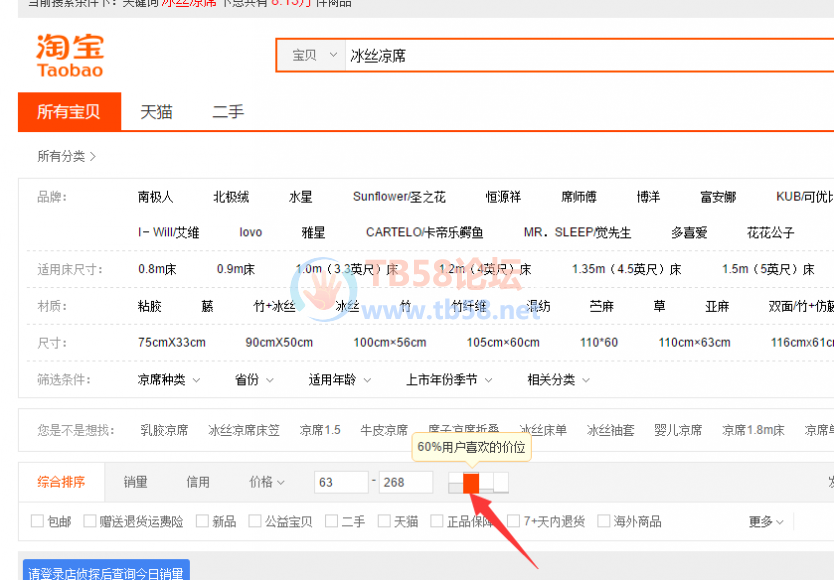Filter by brand 富安娜
The height and width of the screenshot is (580, 834).
(x=718, y=197)
